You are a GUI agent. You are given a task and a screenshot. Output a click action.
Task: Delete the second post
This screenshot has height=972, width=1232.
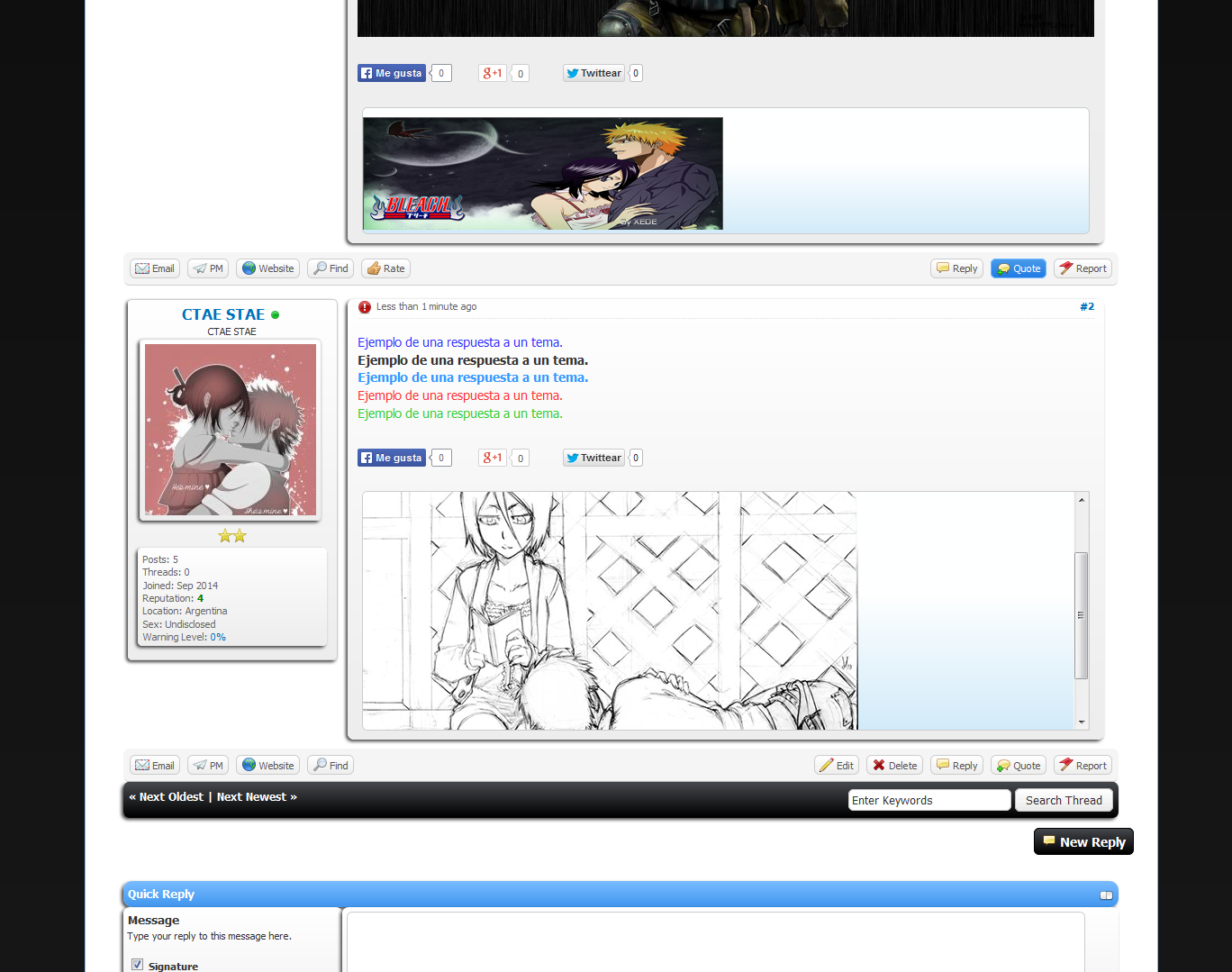click(893, 766)
